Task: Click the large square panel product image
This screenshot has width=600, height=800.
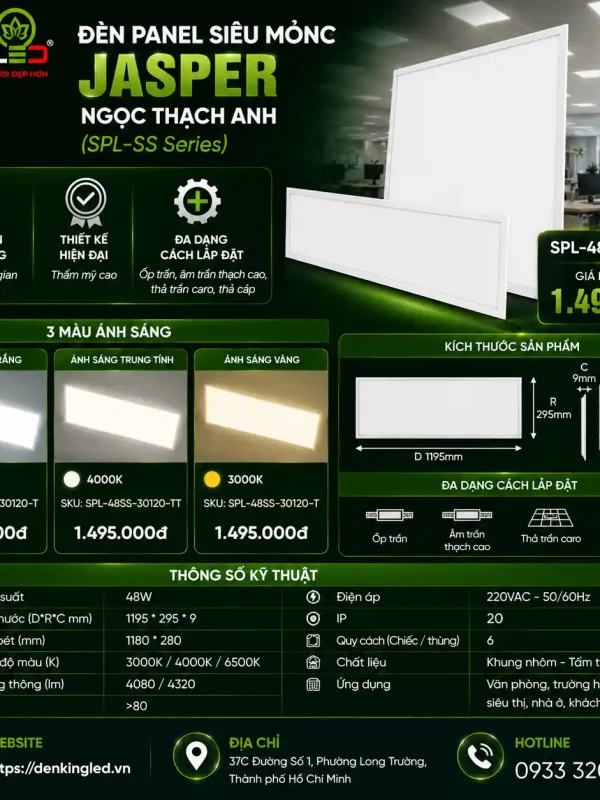Action: click(477, 153)
